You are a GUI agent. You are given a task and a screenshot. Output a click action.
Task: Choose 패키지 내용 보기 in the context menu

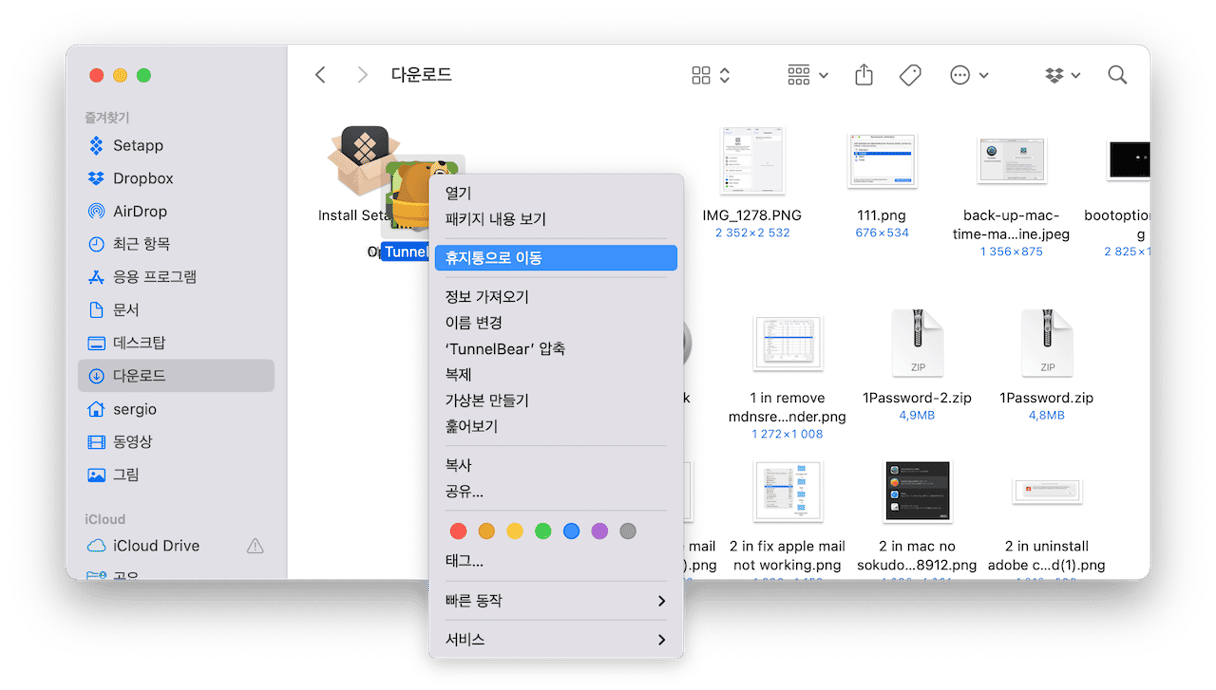(556, 219)
